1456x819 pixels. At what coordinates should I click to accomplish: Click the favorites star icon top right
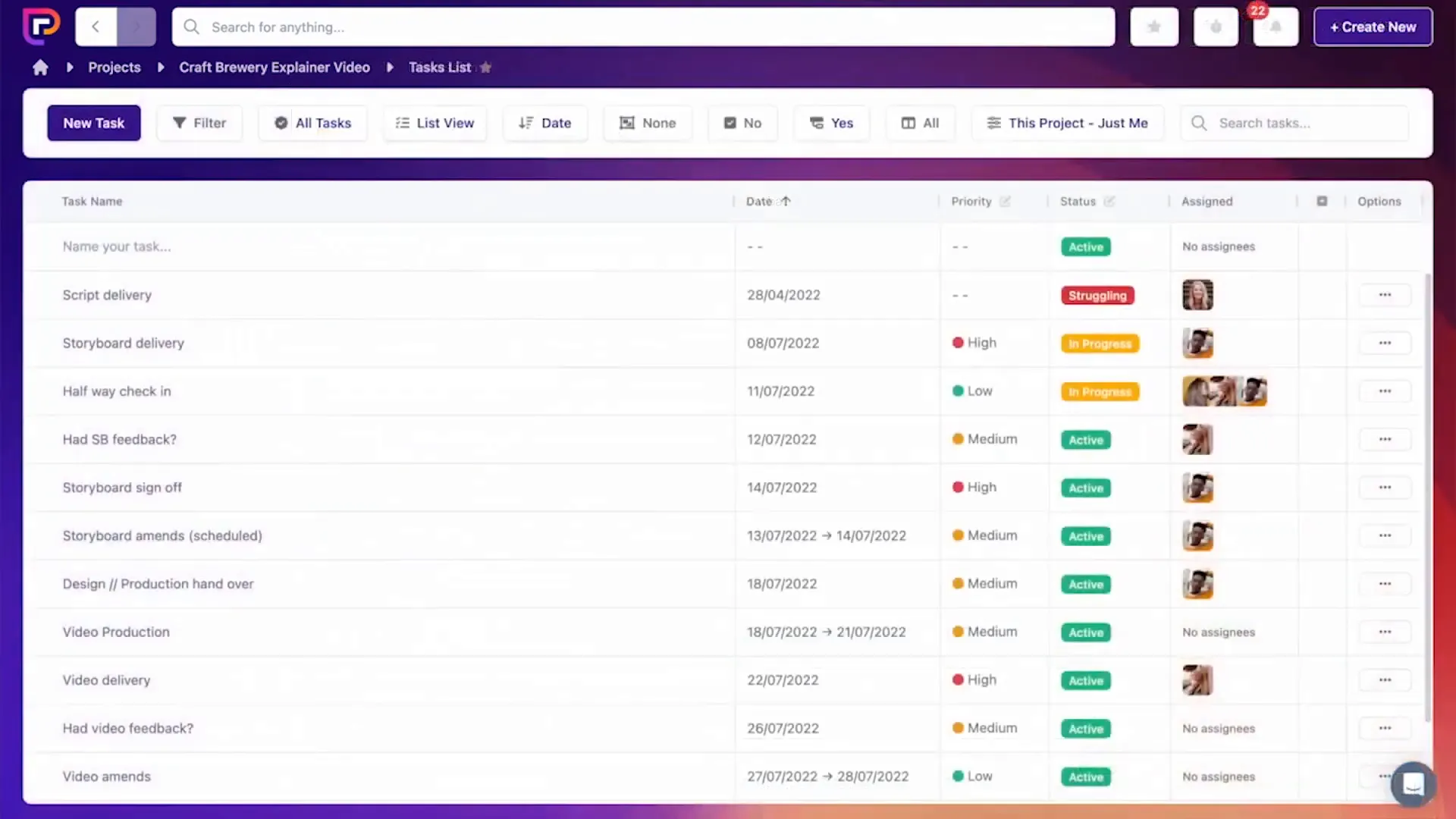pyautogui.click(x=1153, y=27)
